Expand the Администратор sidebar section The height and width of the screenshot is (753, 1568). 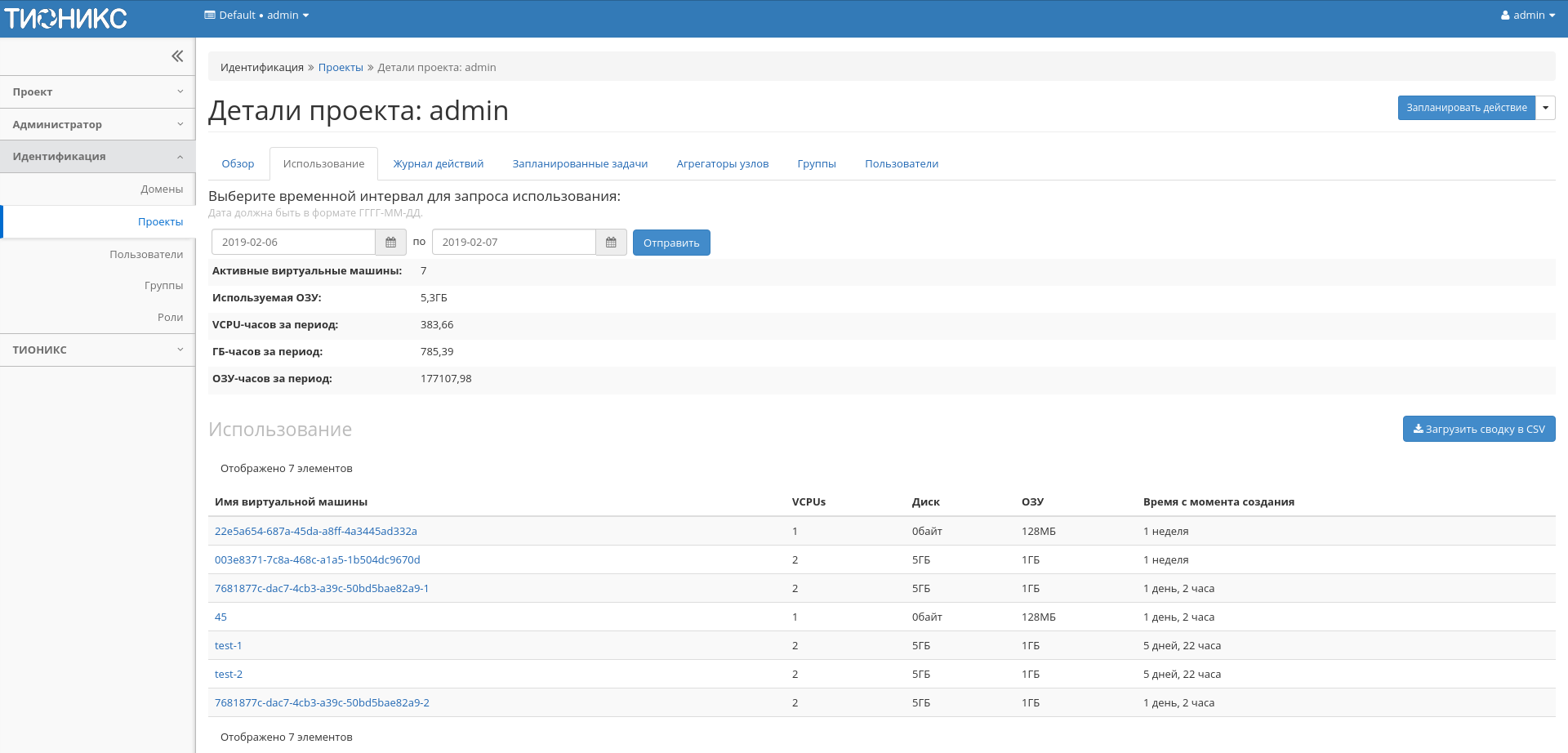pyautogui.click(x=97, y=125)
